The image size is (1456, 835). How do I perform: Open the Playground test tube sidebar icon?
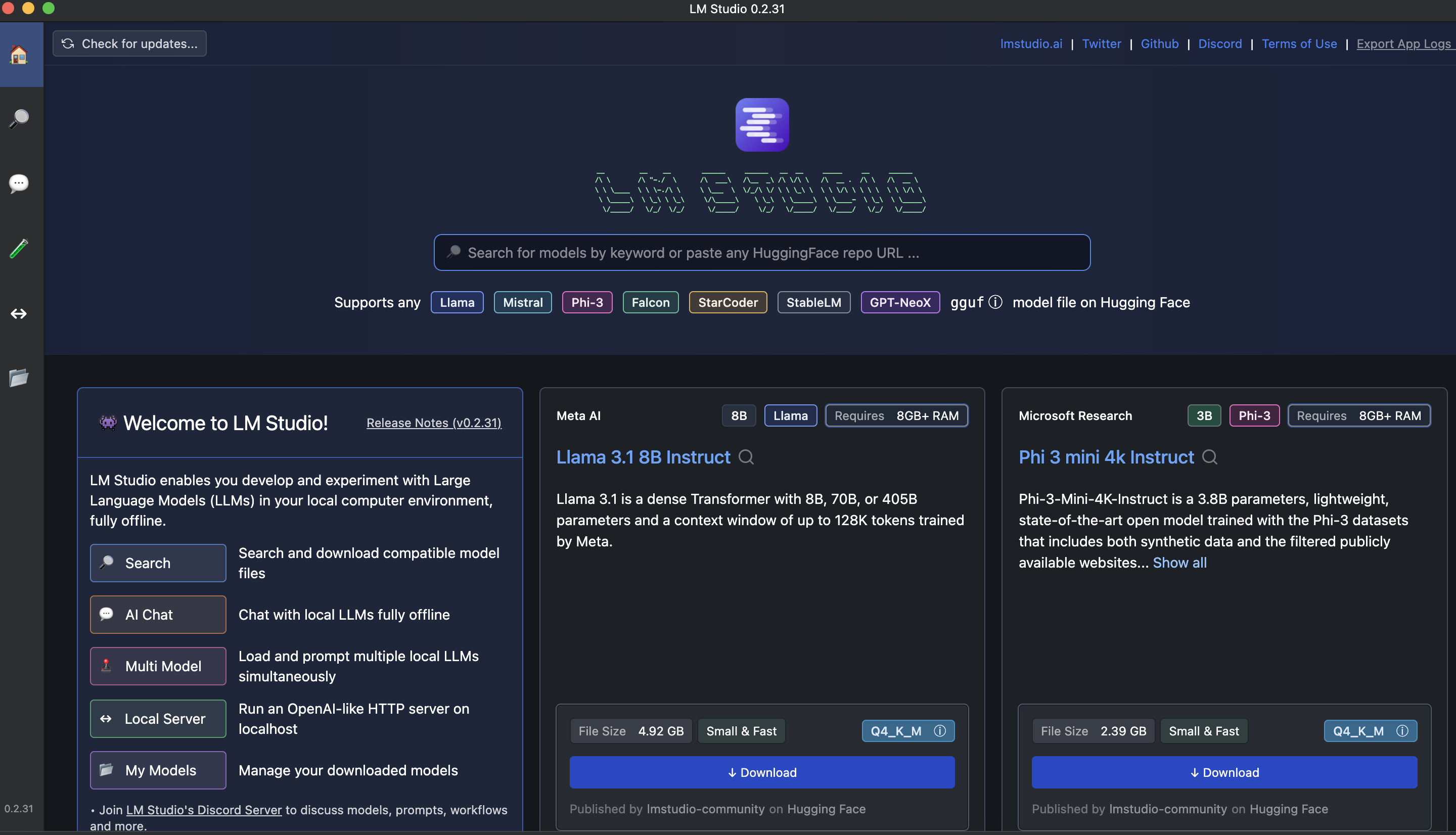(x=19, y=249)
